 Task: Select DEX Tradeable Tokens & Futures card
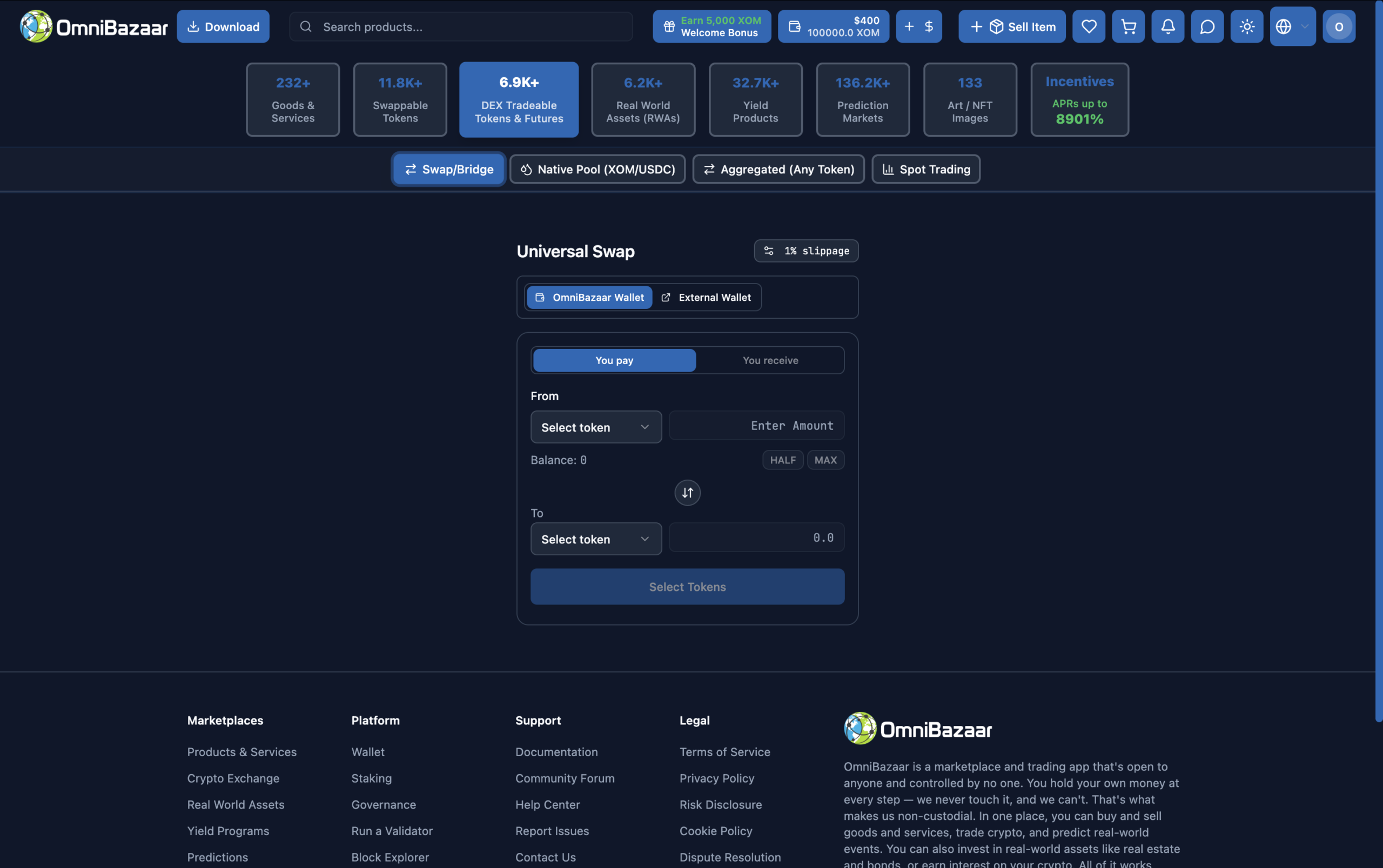[519, 99]
